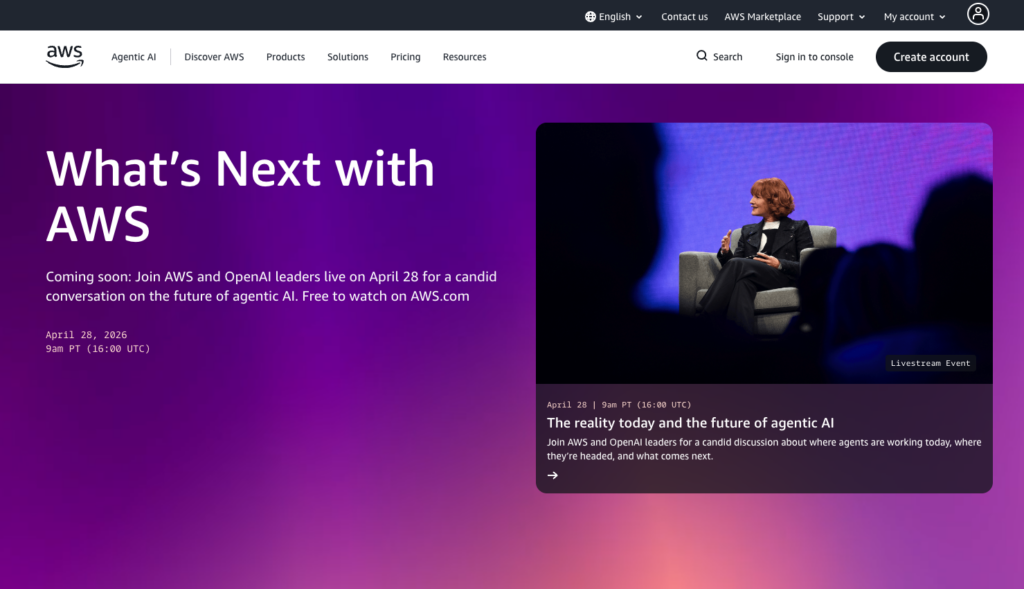Click the globe language icon

point(590,16)
